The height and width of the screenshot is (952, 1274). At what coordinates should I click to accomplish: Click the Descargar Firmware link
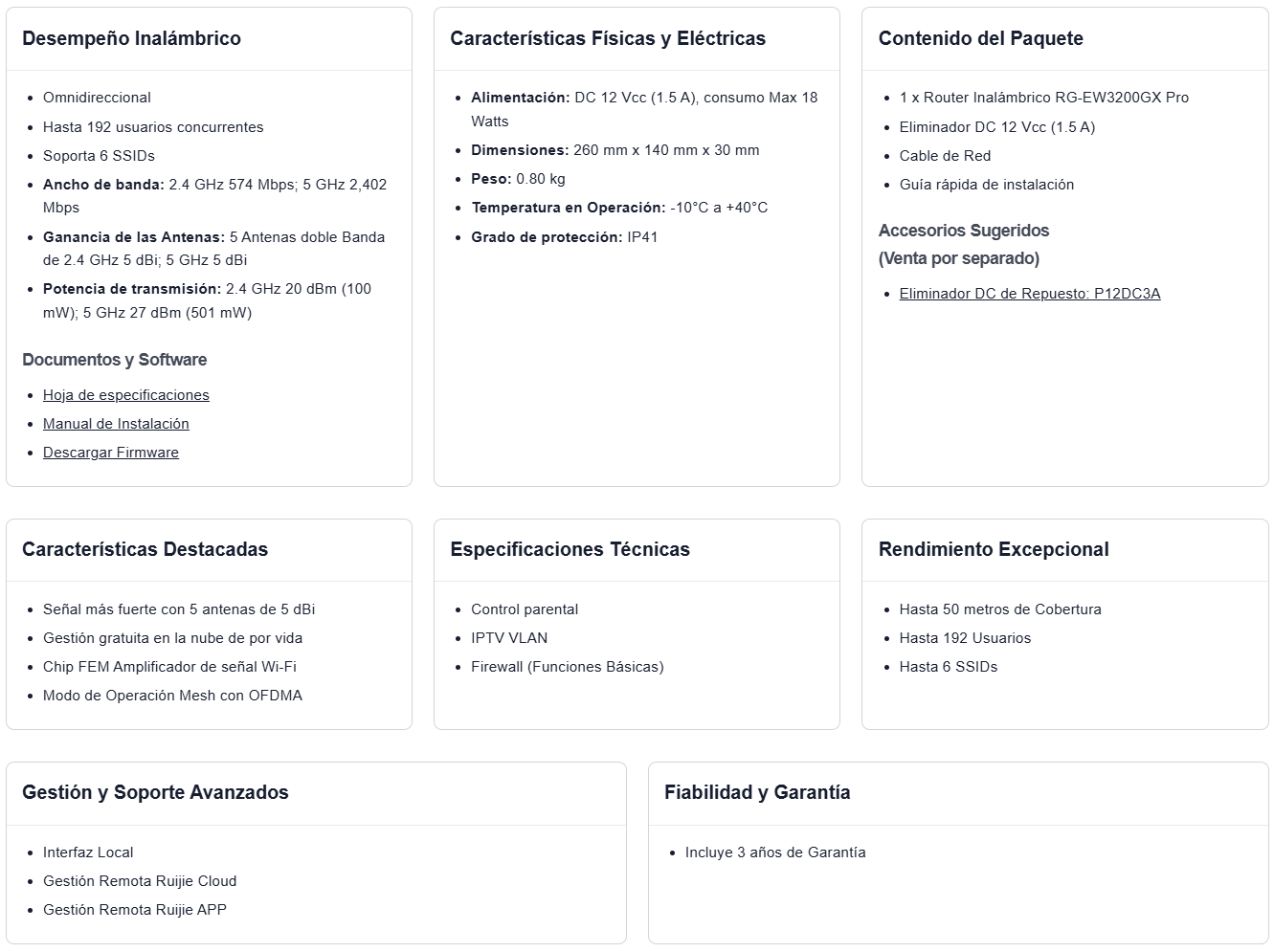coord(110,453)
